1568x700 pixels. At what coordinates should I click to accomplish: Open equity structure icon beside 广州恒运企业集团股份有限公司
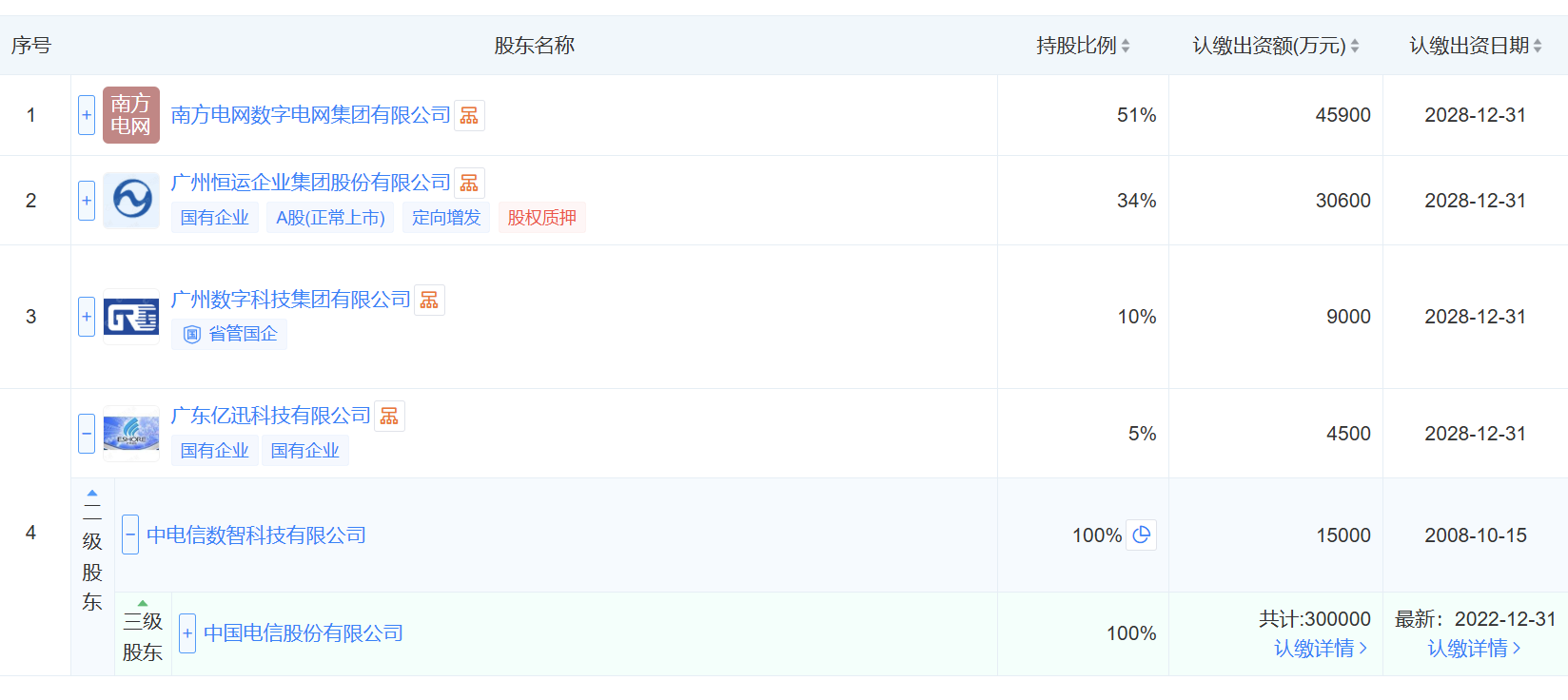(469, 183)
